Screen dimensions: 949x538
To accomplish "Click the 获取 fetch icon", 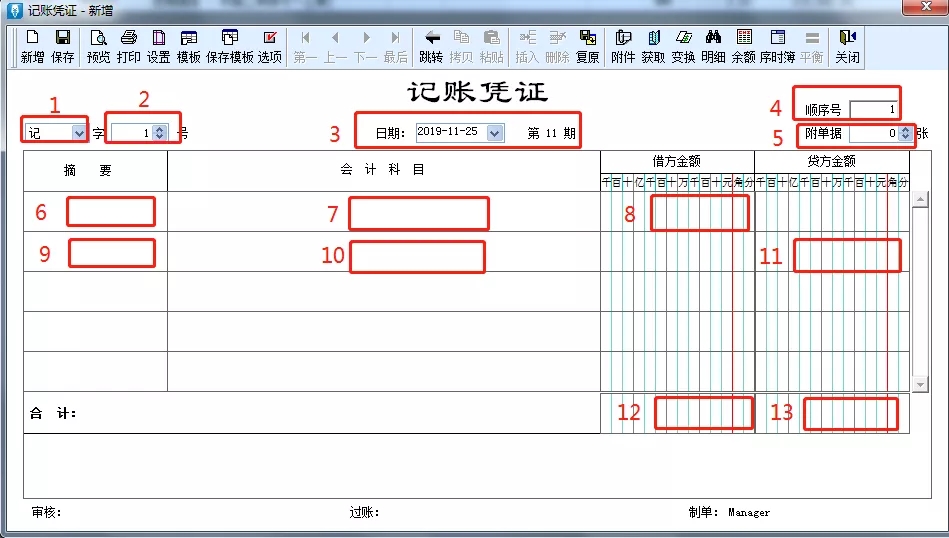I will pos(653,47).
